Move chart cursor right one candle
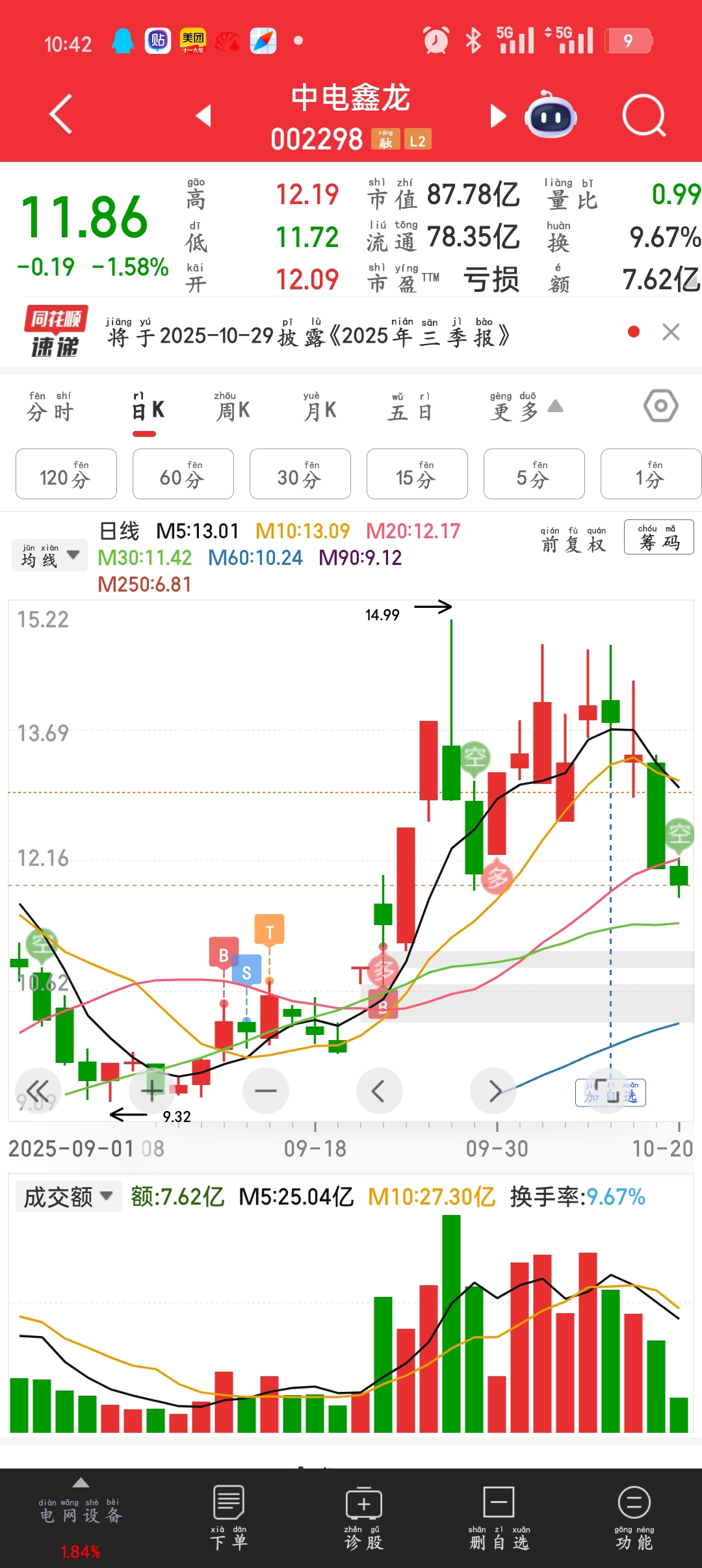The width and height of the screenshot is (702, 1568). 493,1090
